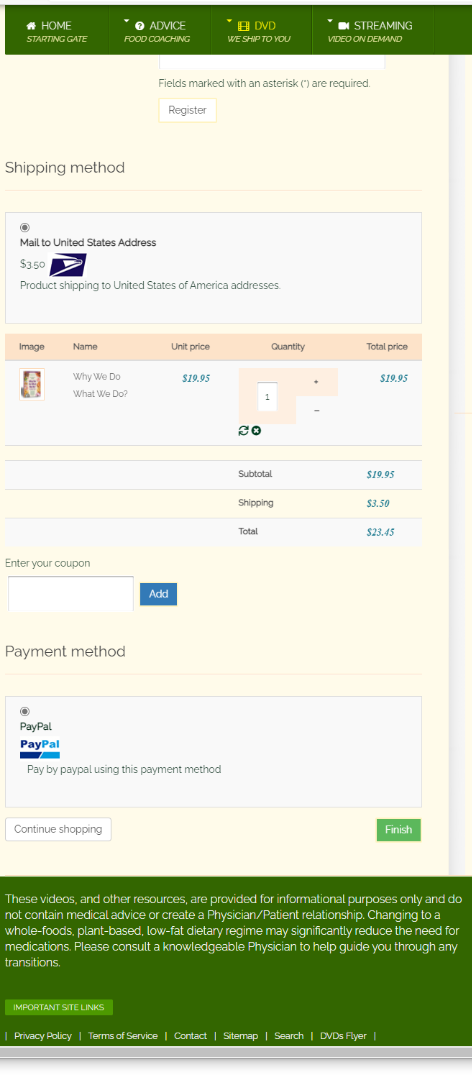Increase quantity with the plus button

(316, 382)
